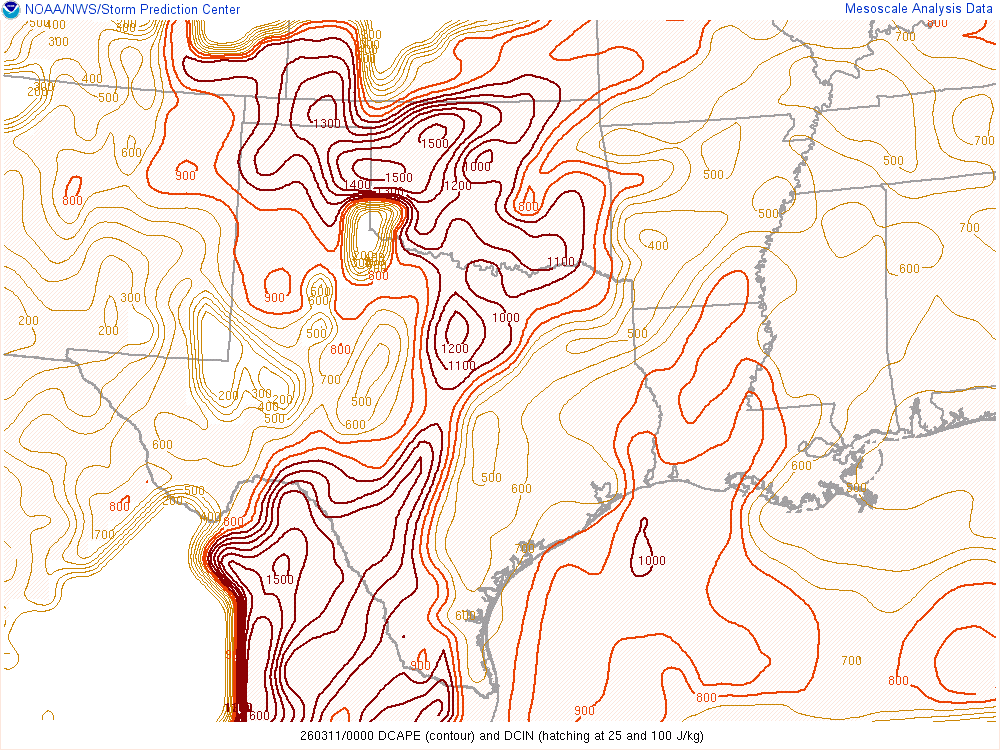The width and height of the screenshot is (1000, 750).
Task: Click the 900 label at Texas southern tip
Action: click(420, 666)
